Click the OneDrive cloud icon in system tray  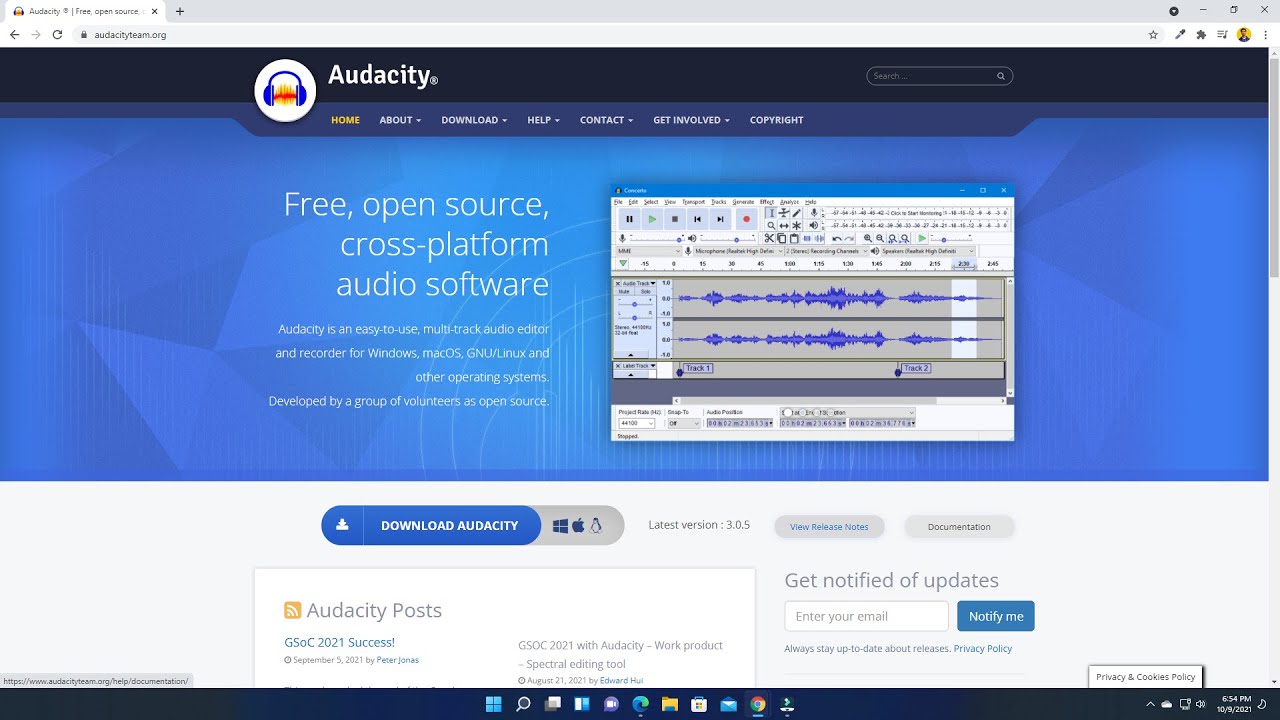click(x=1166, y=704)
